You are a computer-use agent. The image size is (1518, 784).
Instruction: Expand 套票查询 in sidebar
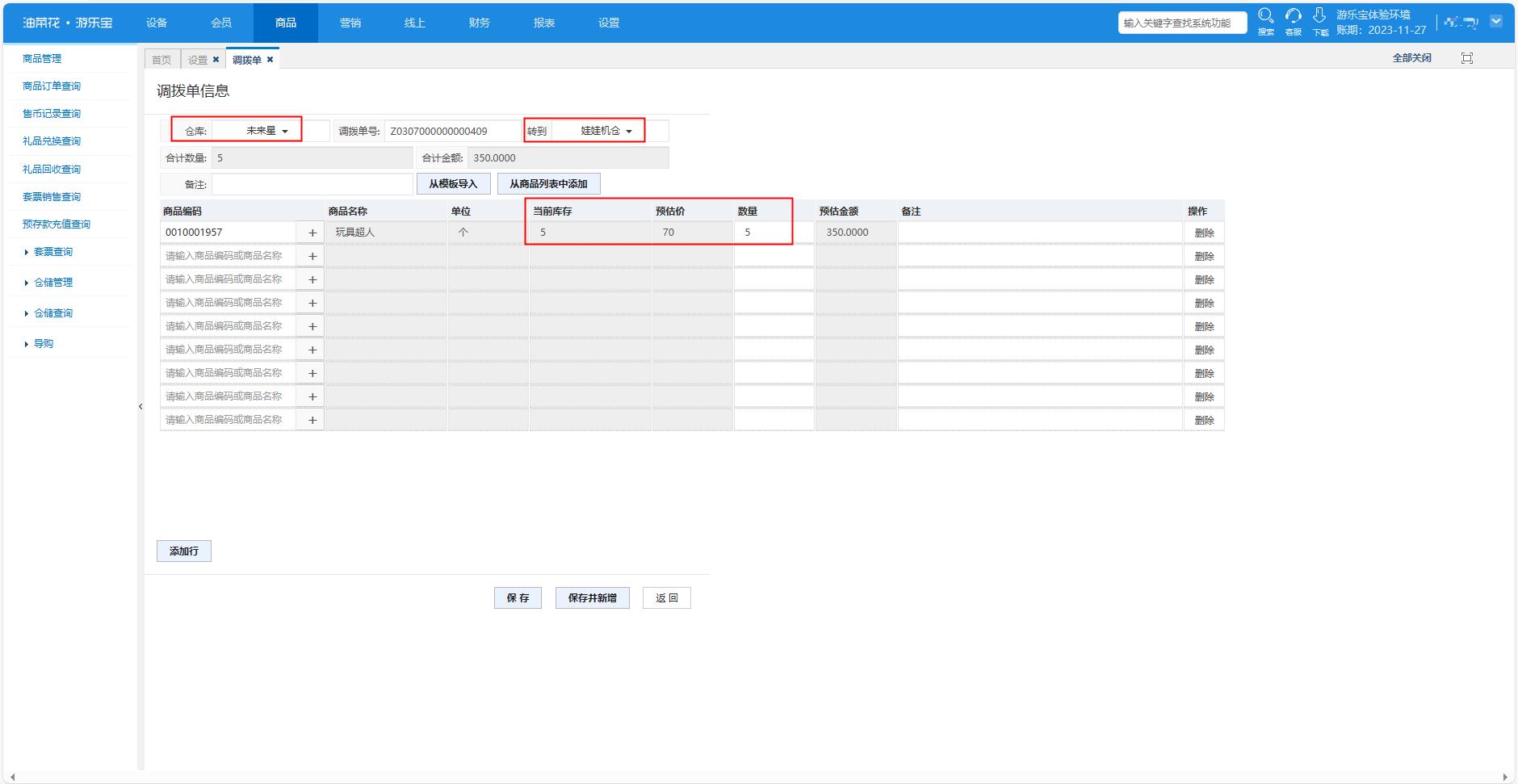coord(53,252)
